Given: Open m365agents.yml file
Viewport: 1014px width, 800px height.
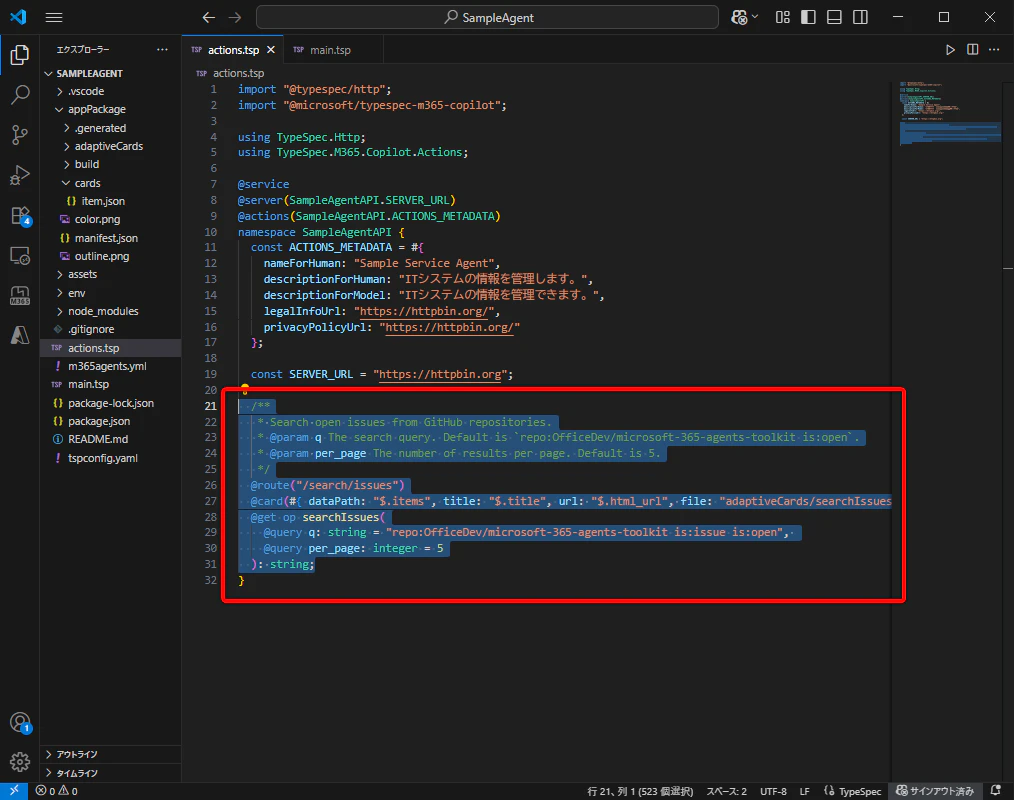Looking at the screenshot, I should coord(107,366).
